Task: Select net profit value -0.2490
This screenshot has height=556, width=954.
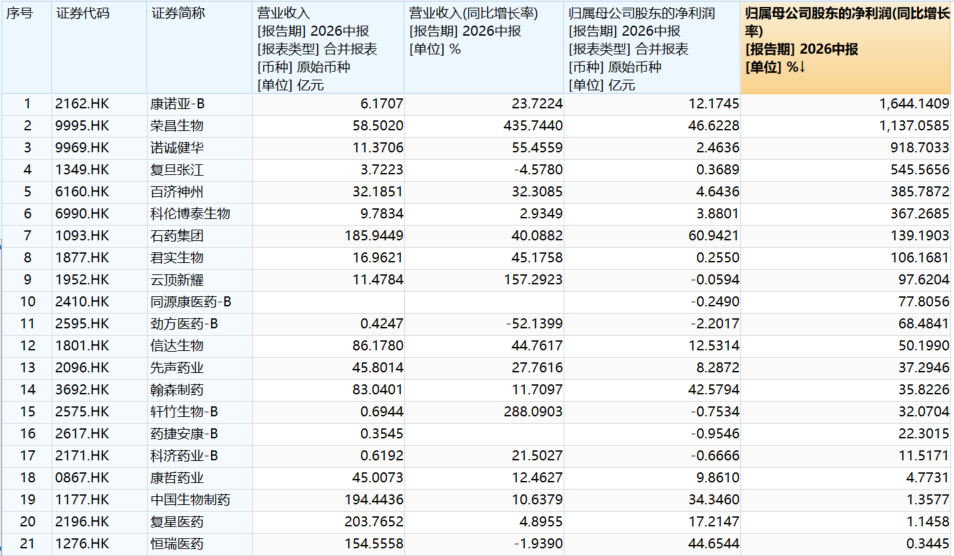Action: pyautogui.click(x=715, y=302)
